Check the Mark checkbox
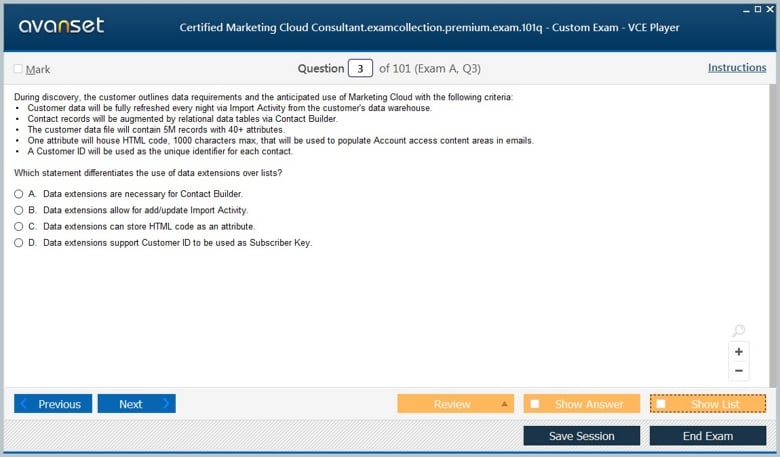 pos(18,69)
